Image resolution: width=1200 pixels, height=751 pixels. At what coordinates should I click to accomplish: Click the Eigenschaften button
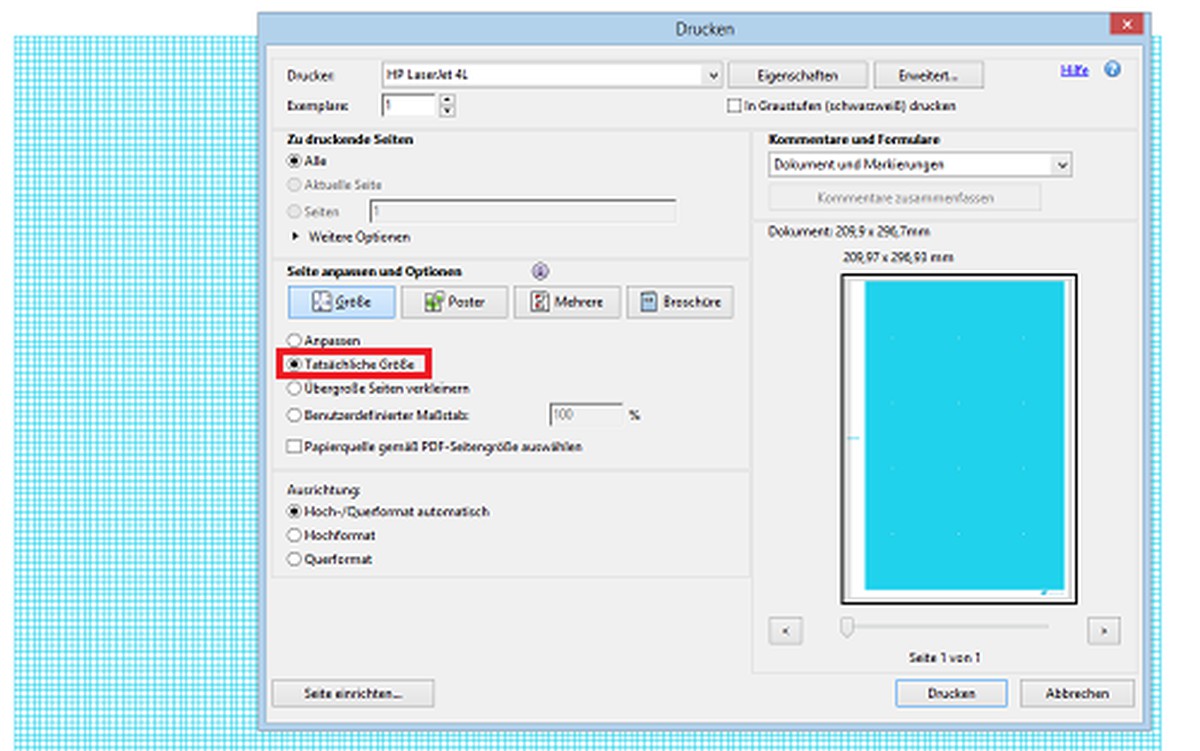(x=797, y=75)
